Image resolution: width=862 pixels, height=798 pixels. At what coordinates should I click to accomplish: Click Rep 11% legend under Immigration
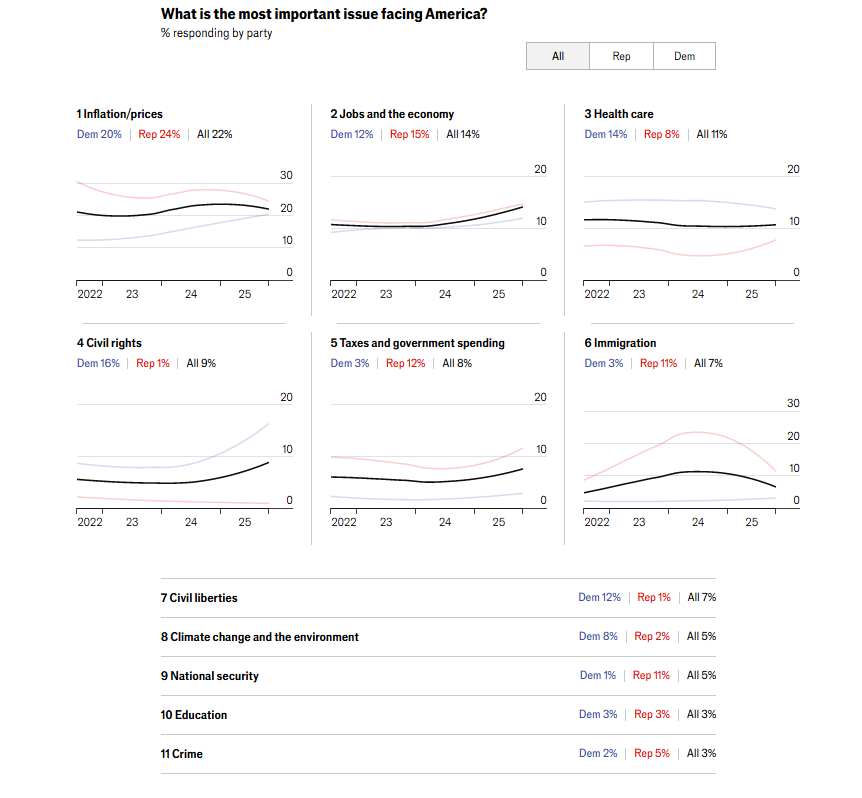point(658,363)
